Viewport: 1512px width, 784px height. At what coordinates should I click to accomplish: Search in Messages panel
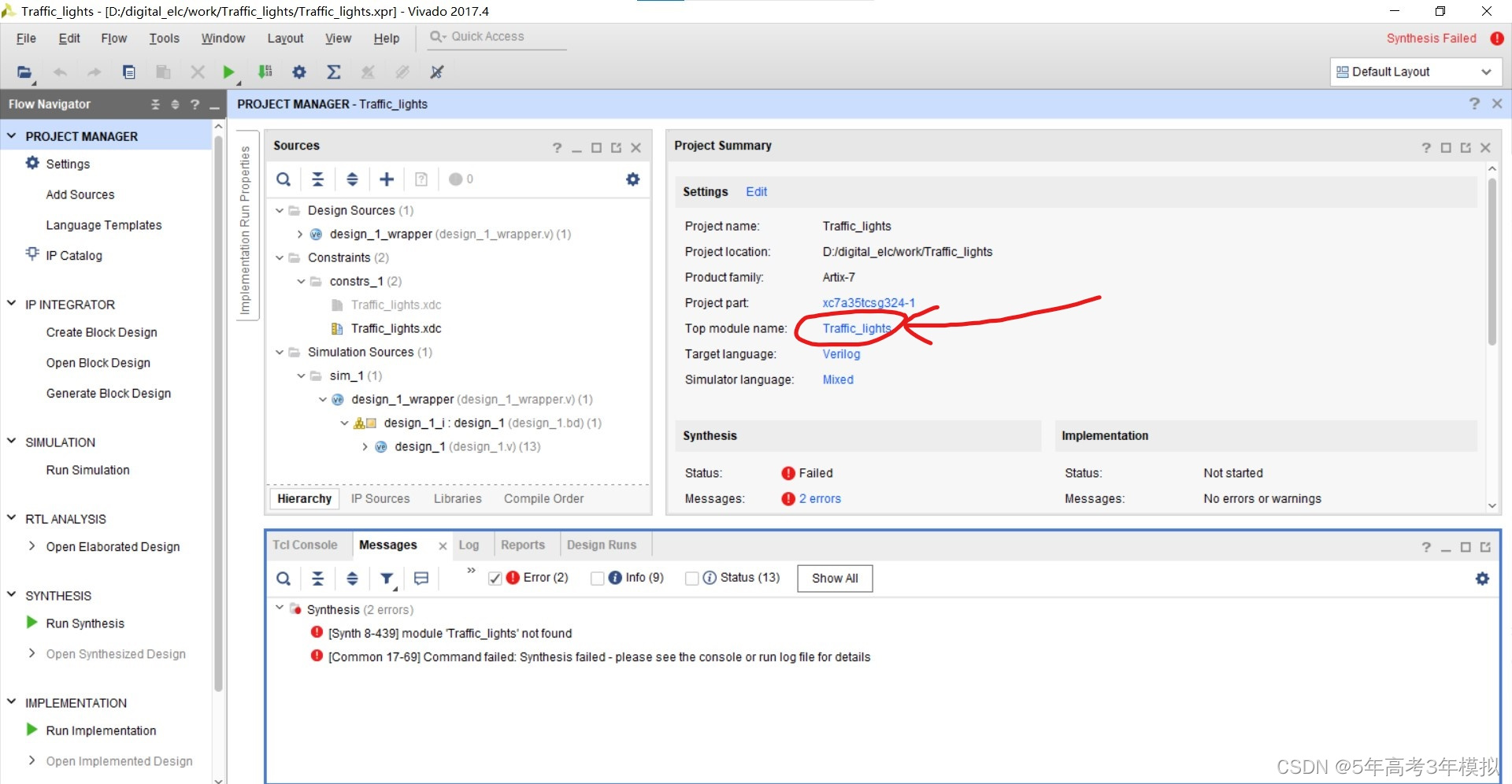tap(283, 579)
